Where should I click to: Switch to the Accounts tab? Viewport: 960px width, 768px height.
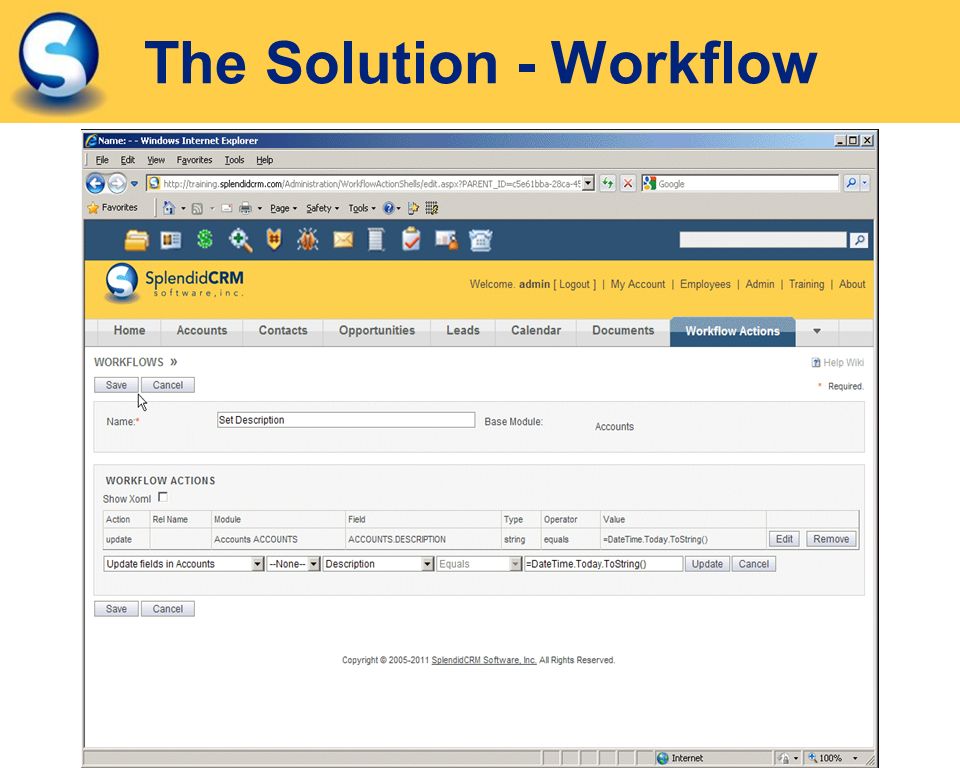201,331
